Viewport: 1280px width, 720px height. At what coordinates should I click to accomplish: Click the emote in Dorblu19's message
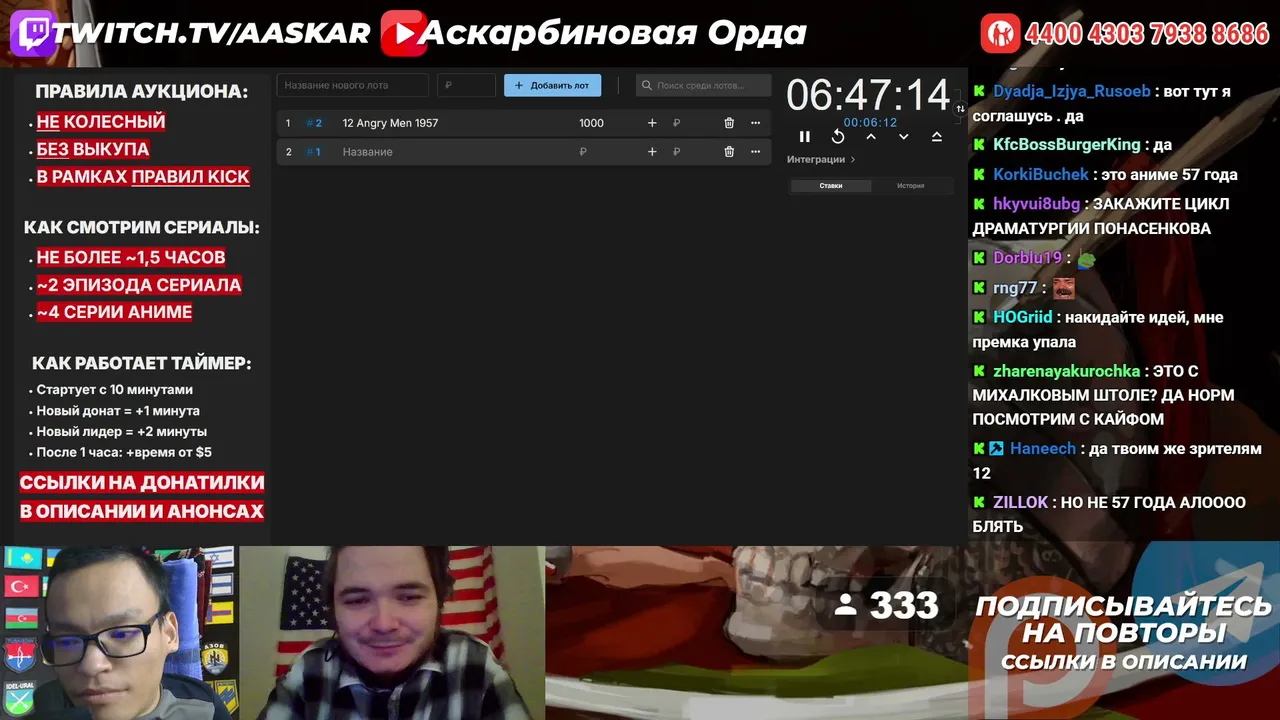click(1086, 259)
